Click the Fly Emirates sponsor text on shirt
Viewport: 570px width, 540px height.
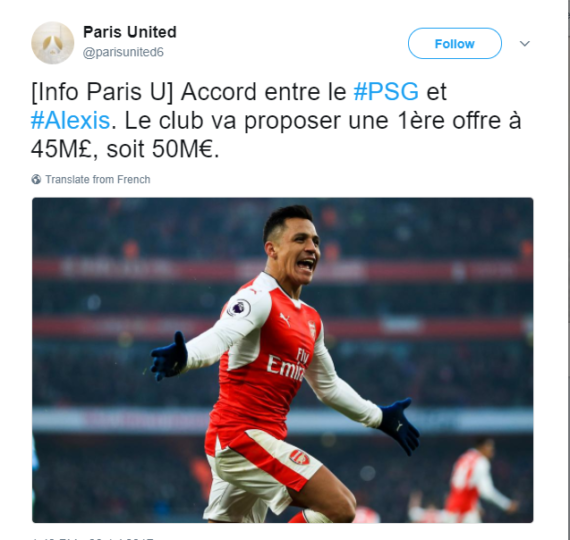287,364
